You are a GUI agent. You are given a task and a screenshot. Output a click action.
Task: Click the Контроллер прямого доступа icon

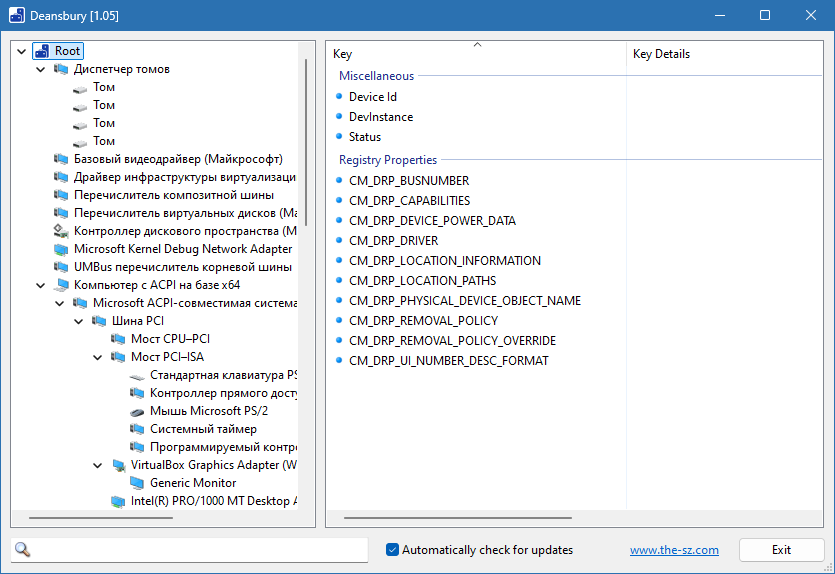click(137, 393)
